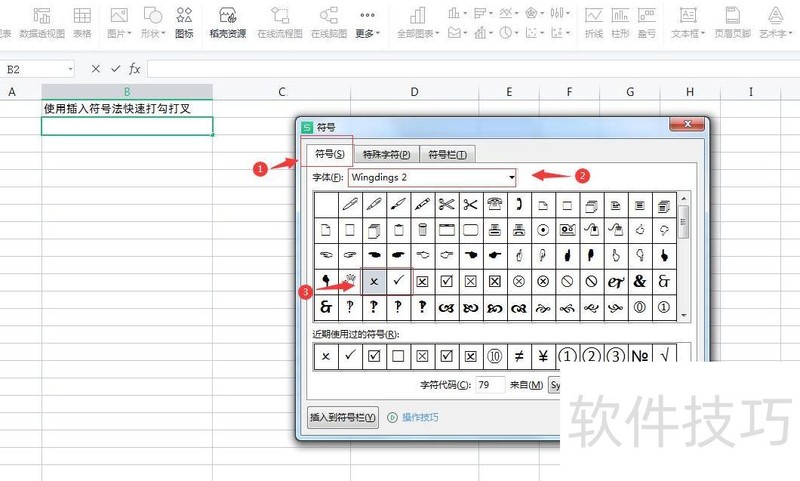This screenshot has width=800, height=481.
Task: Open the Name Box dropdown arrow
Action: [x=70, y=69]
